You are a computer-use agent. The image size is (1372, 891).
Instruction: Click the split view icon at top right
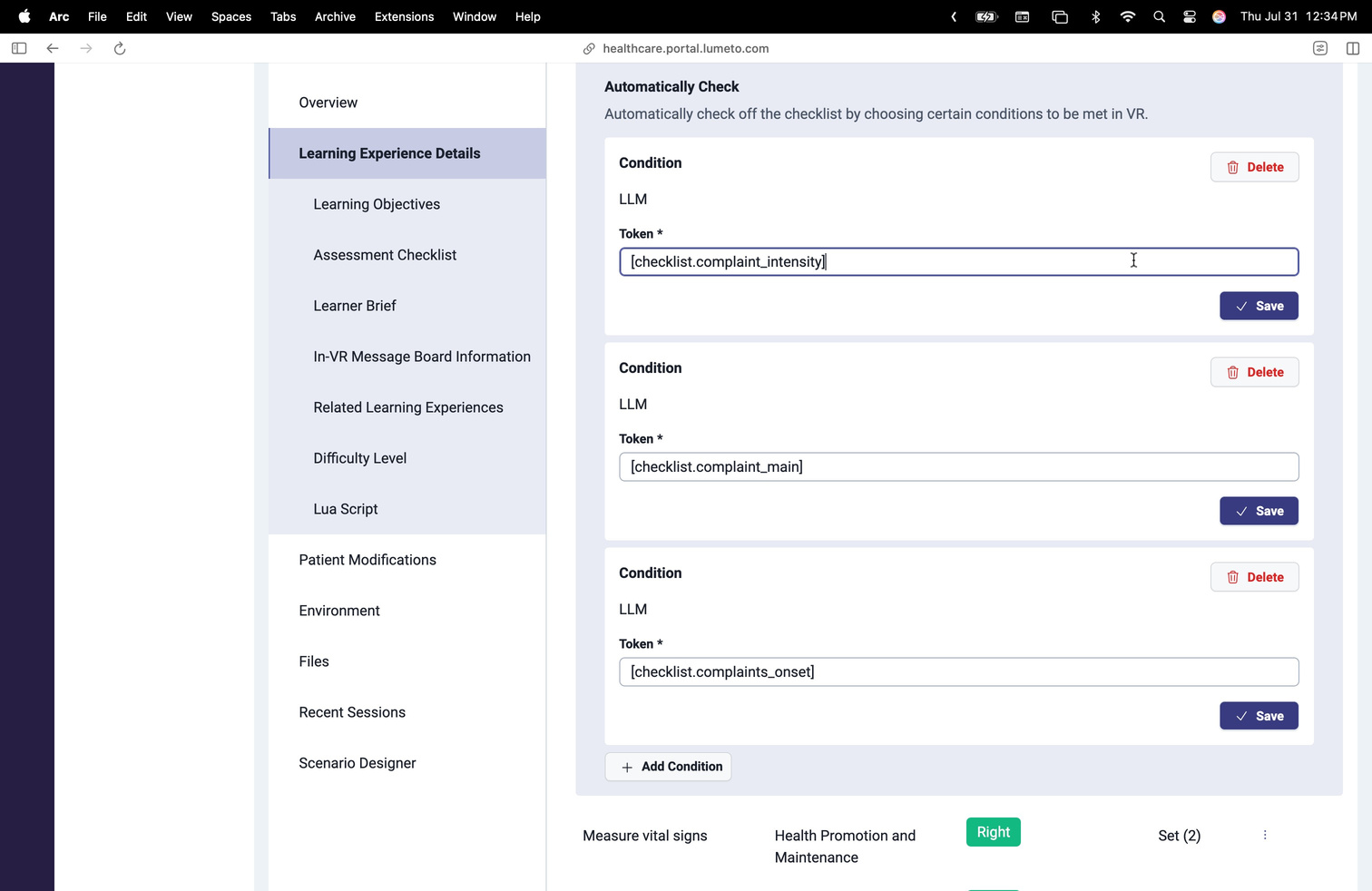coord(1353,48)
